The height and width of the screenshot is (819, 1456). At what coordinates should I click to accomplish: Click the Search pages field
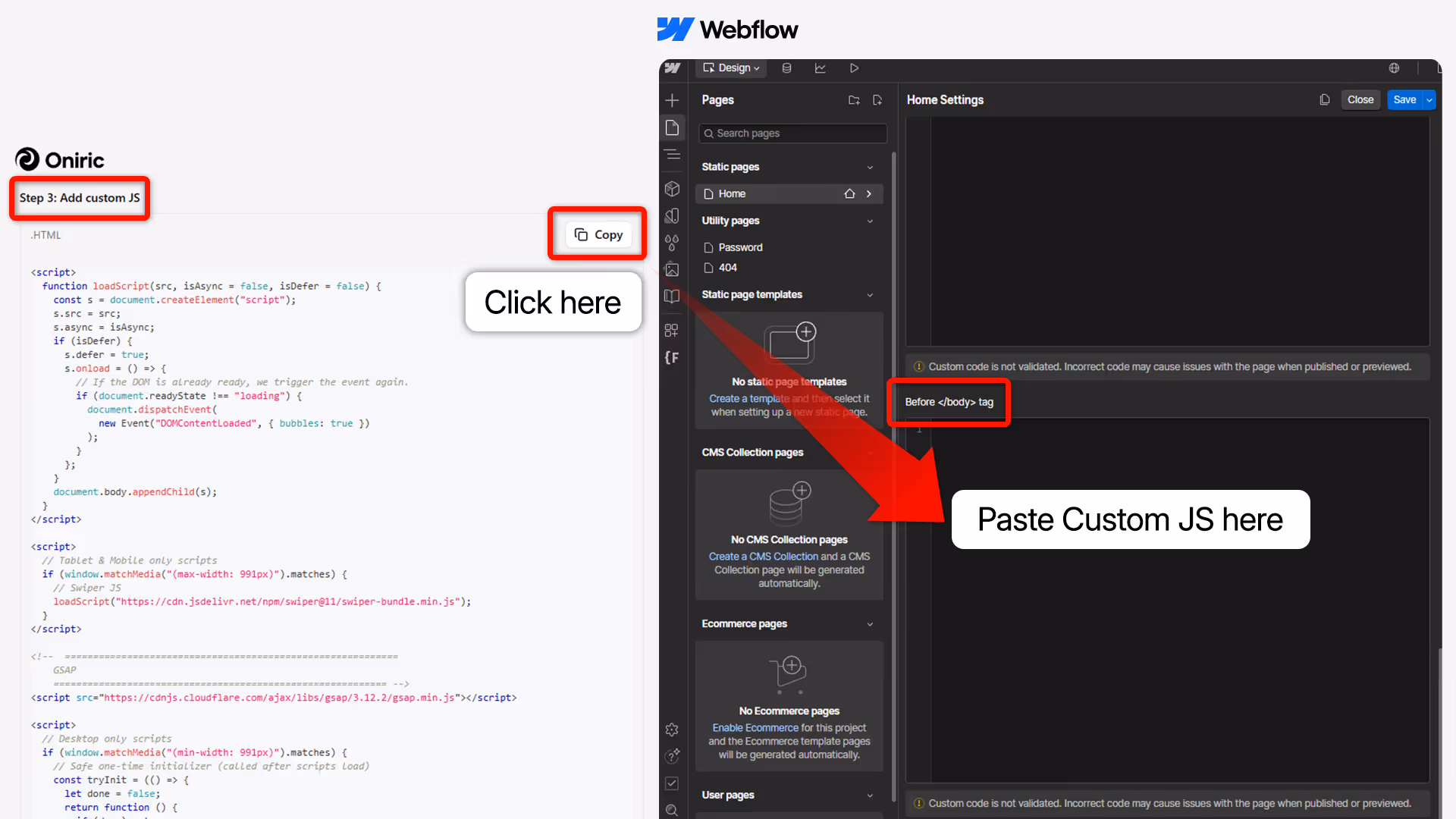point(792,133)
